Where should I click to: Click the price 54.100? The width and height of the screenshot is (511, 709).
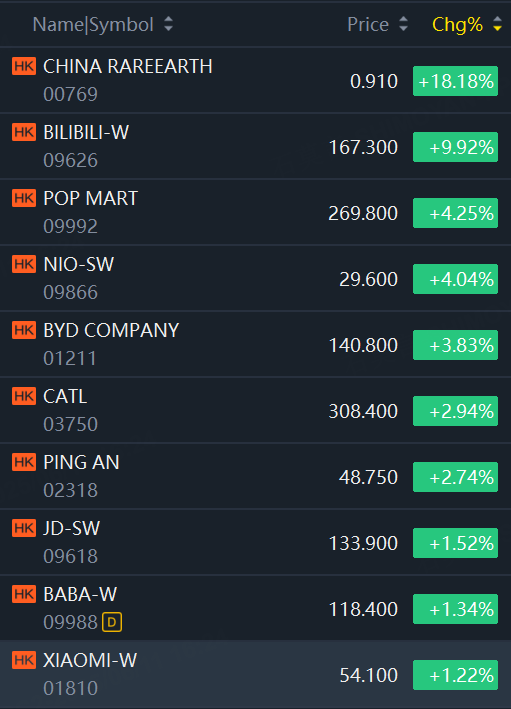369,676
